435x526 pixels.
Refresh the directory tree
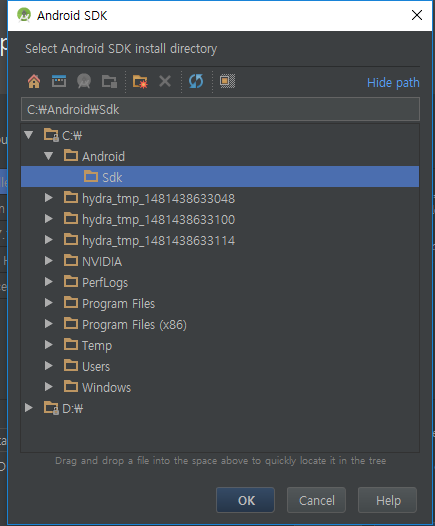(196, 81)
